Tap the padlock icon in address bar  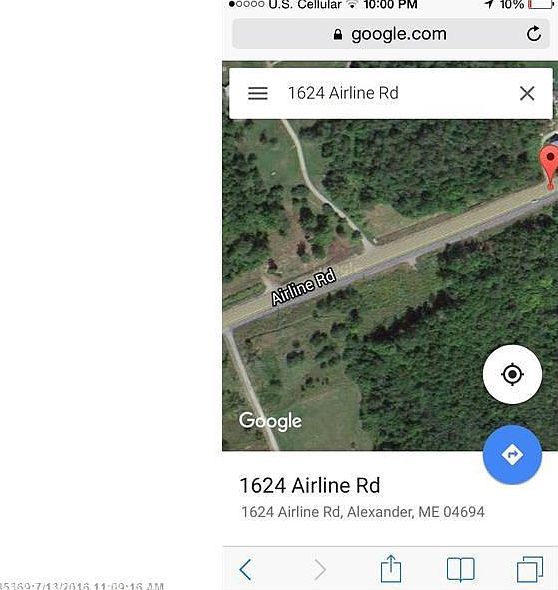[x=338, y=35]
